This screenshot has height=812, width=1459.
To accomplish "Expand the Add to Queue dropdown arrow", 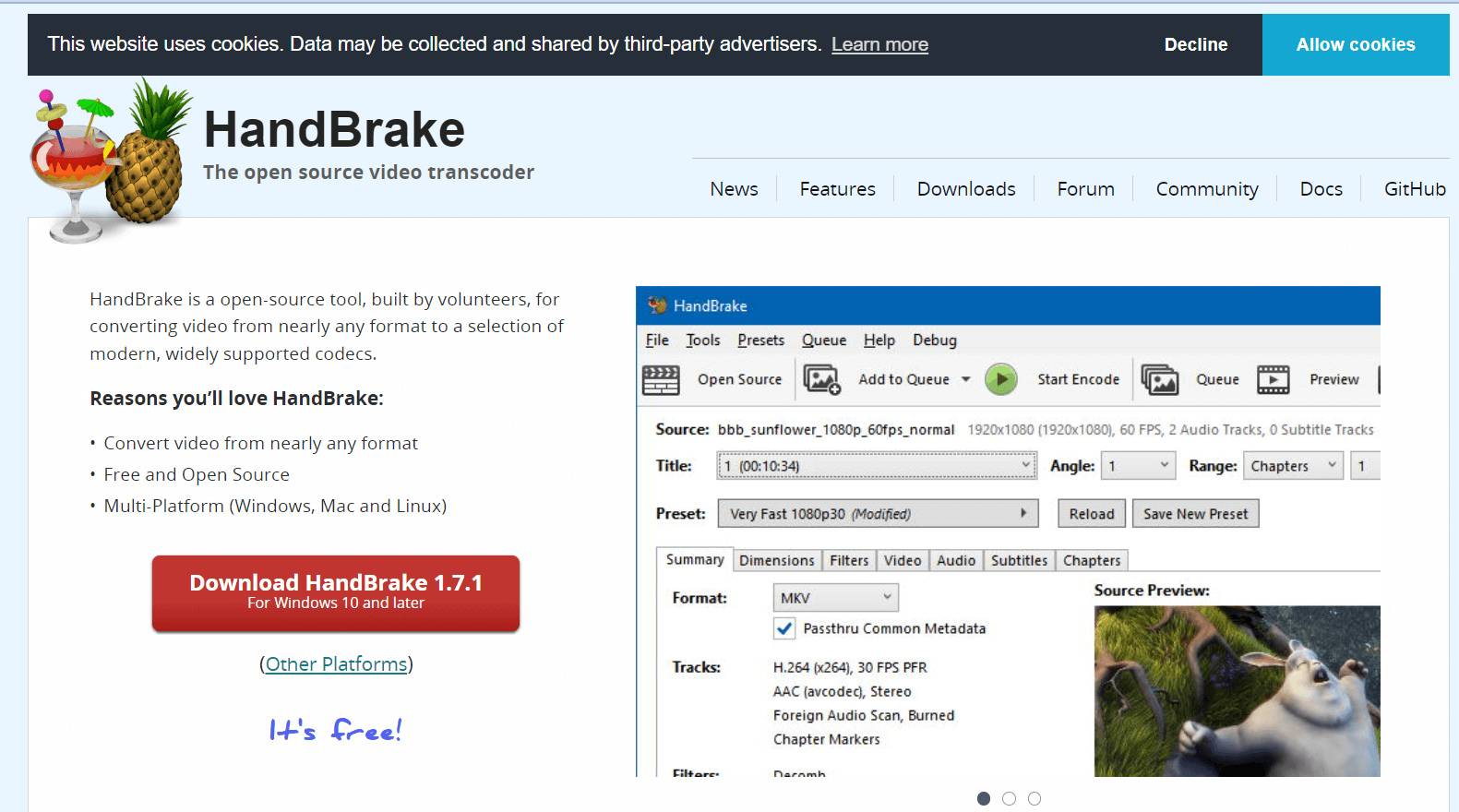I will pyautogui.click(x=965, y=379).
